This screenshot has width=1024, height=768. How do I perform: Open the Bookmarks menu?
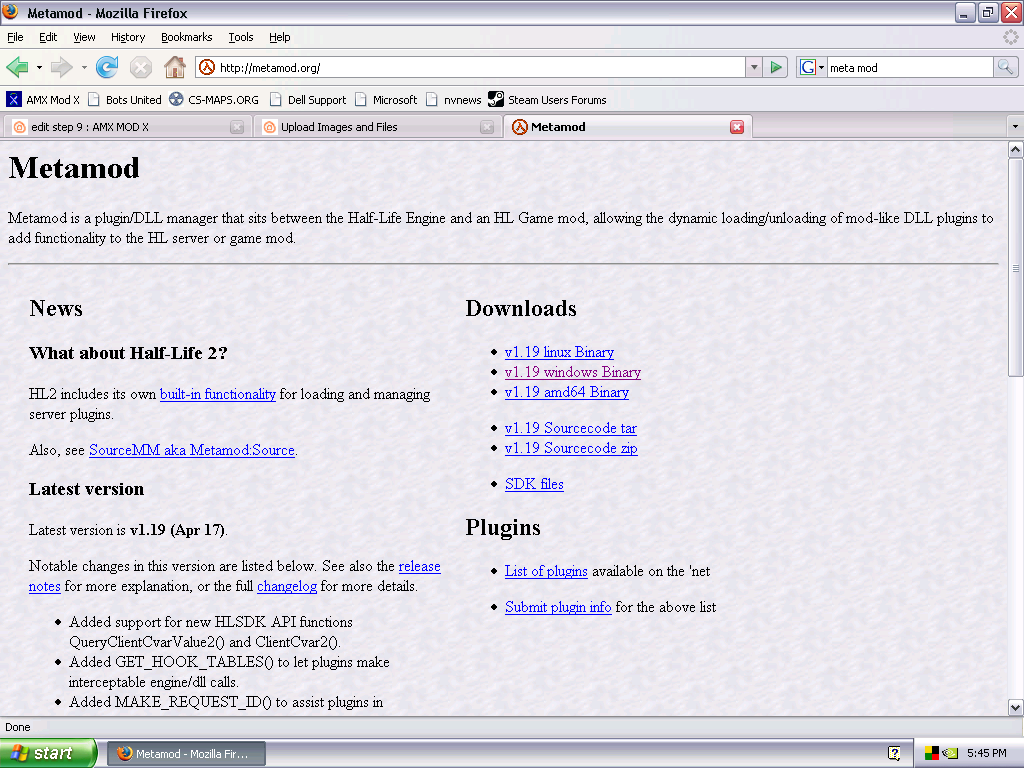point(187,37)
